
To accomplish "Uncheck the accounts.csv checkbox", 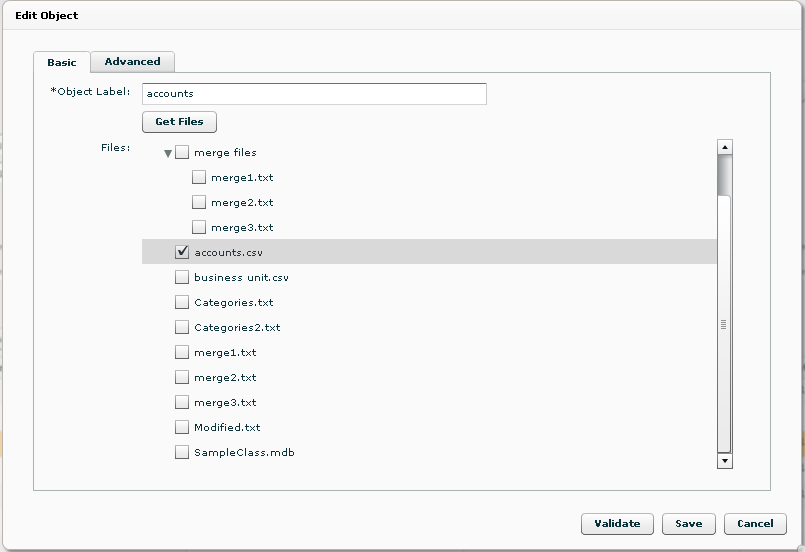I will click(182, 252).
